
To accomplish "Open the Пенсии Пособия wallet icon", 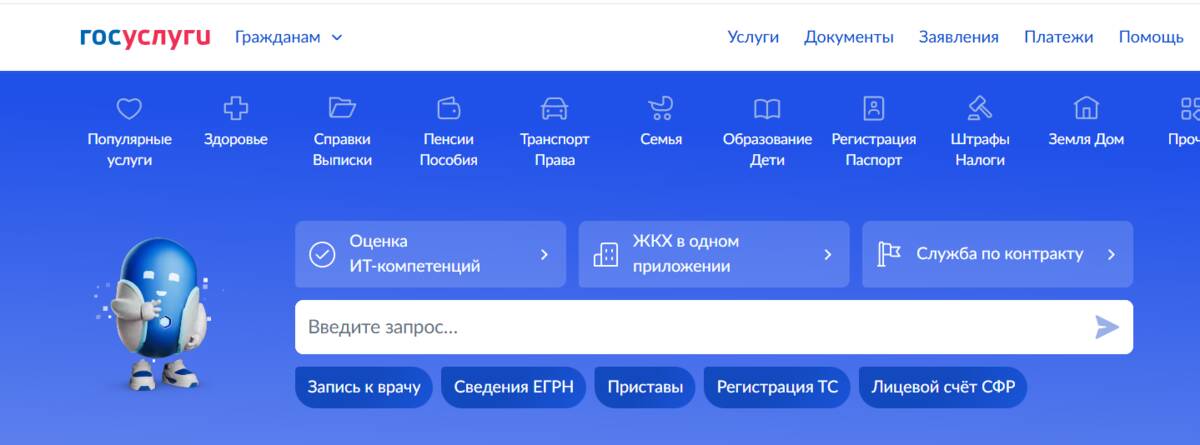I will (x=448, y=108).
